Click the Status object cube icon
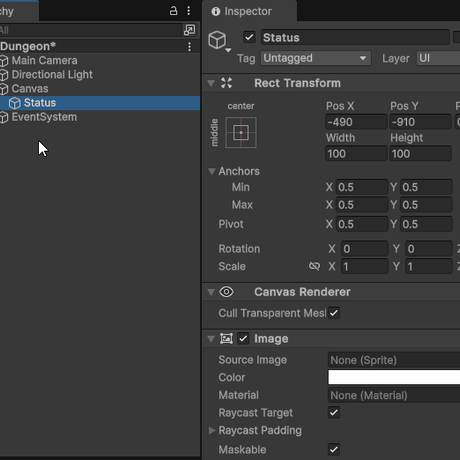The height and width of the screenshot is (460, 460). tap(15, 103)
